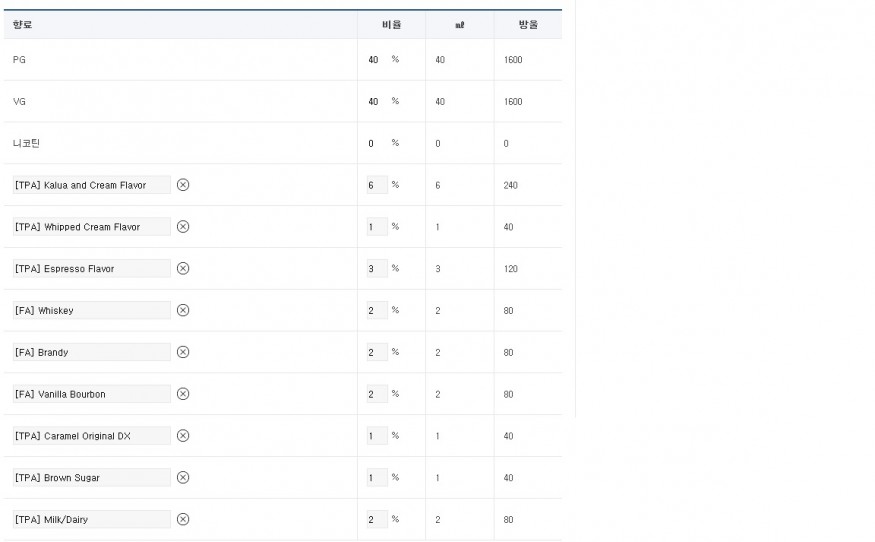Click the Kalua and Cream percentage field

(x=376, y=185)
